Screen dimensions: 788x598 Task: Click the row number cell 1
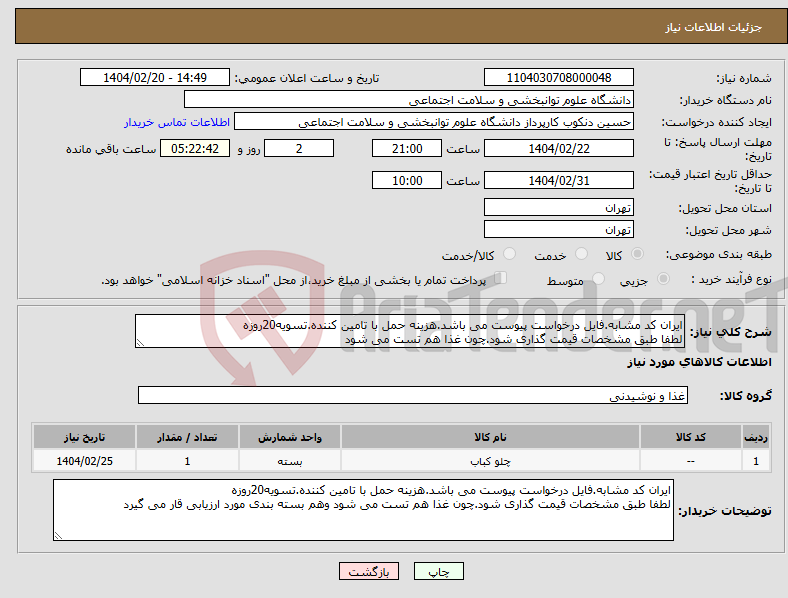(756, 461)
